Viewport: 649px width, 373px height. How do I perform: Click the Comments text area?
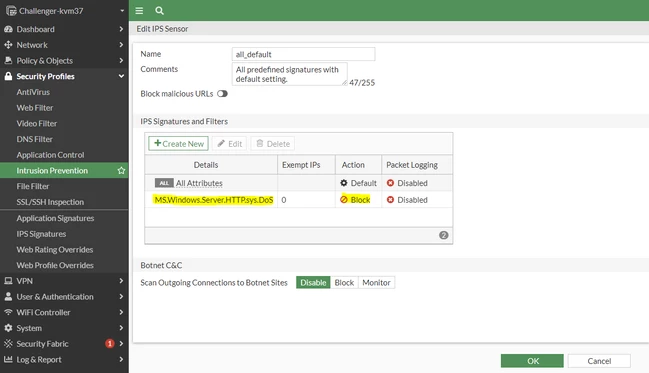pyautogui.click(x=290, y=74)
